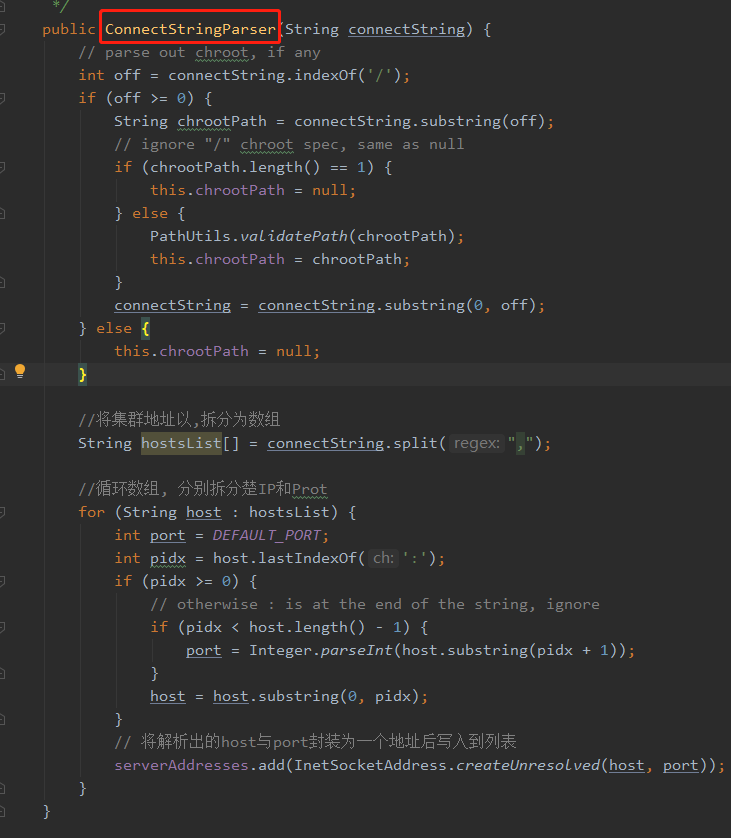Image resolution: width=731 pixels, height=838 pixels.
Task: Click 'String chrootPath' variable declaration
Action: coord(190,121)
